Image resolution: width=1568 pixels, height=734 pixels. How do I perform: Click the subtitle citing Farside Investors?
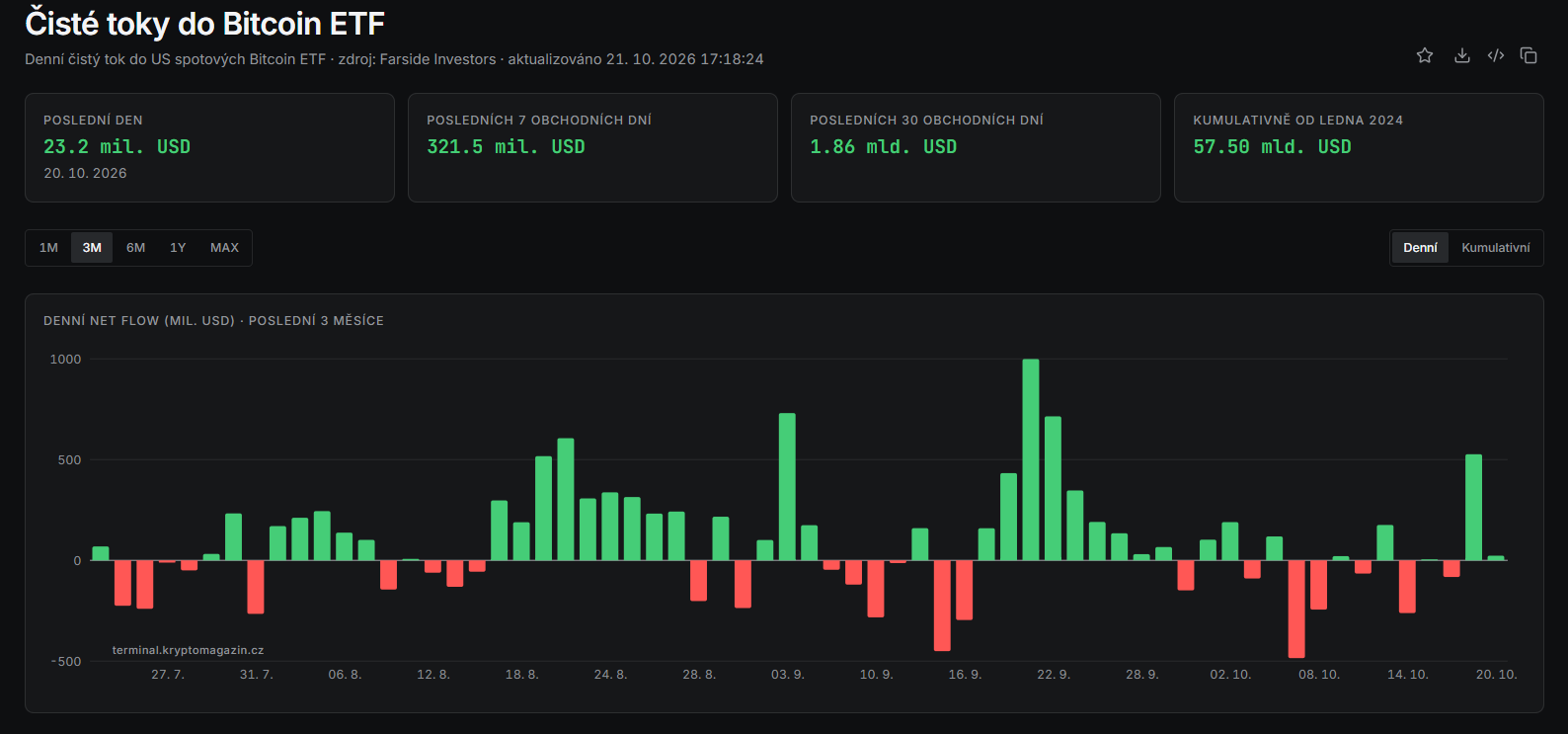click(x=394, y=59)
